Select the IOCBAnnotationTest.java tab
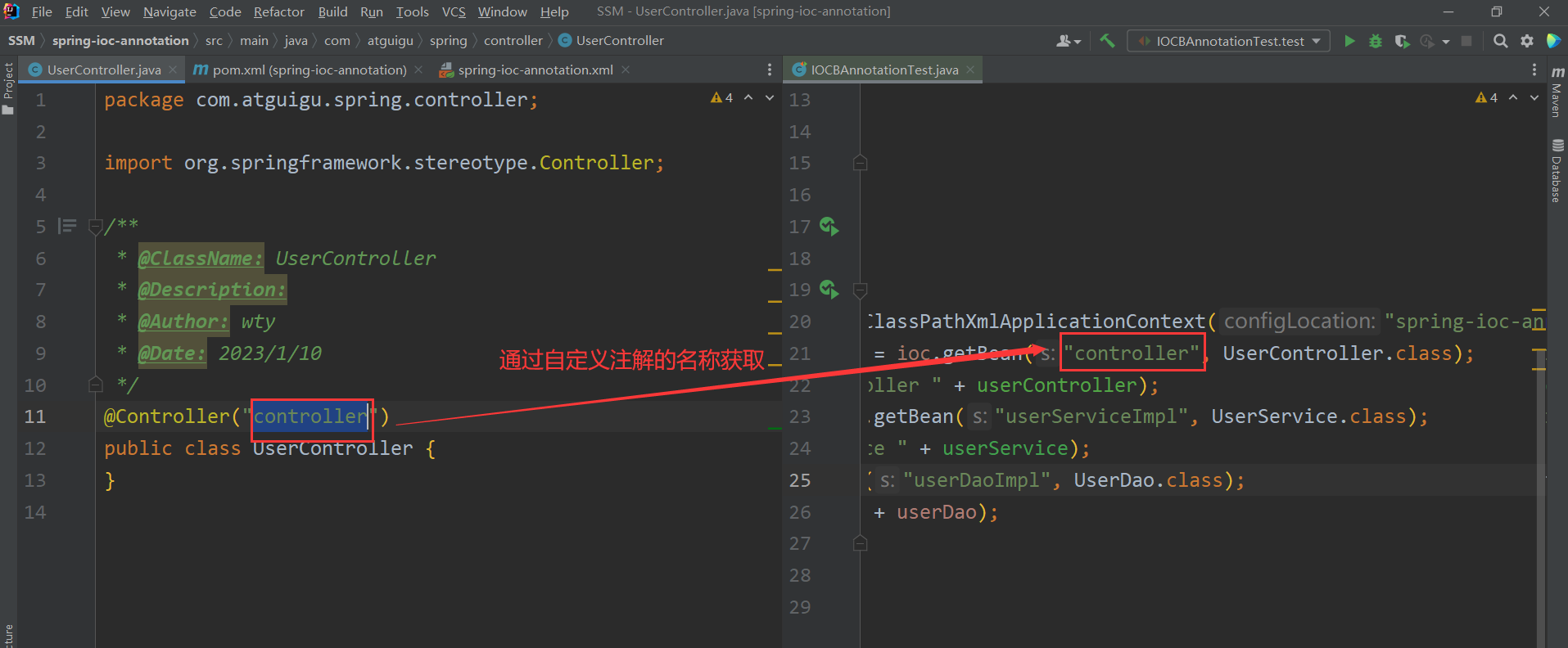The image size is (1568, 648). tap(884, 70)
